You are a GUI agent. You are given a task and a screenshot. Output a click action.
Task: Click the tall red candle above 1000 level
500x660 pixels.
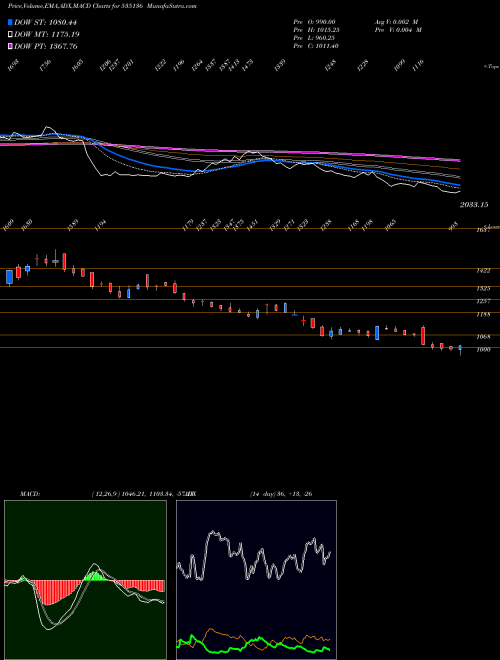[x=423, y=335]
